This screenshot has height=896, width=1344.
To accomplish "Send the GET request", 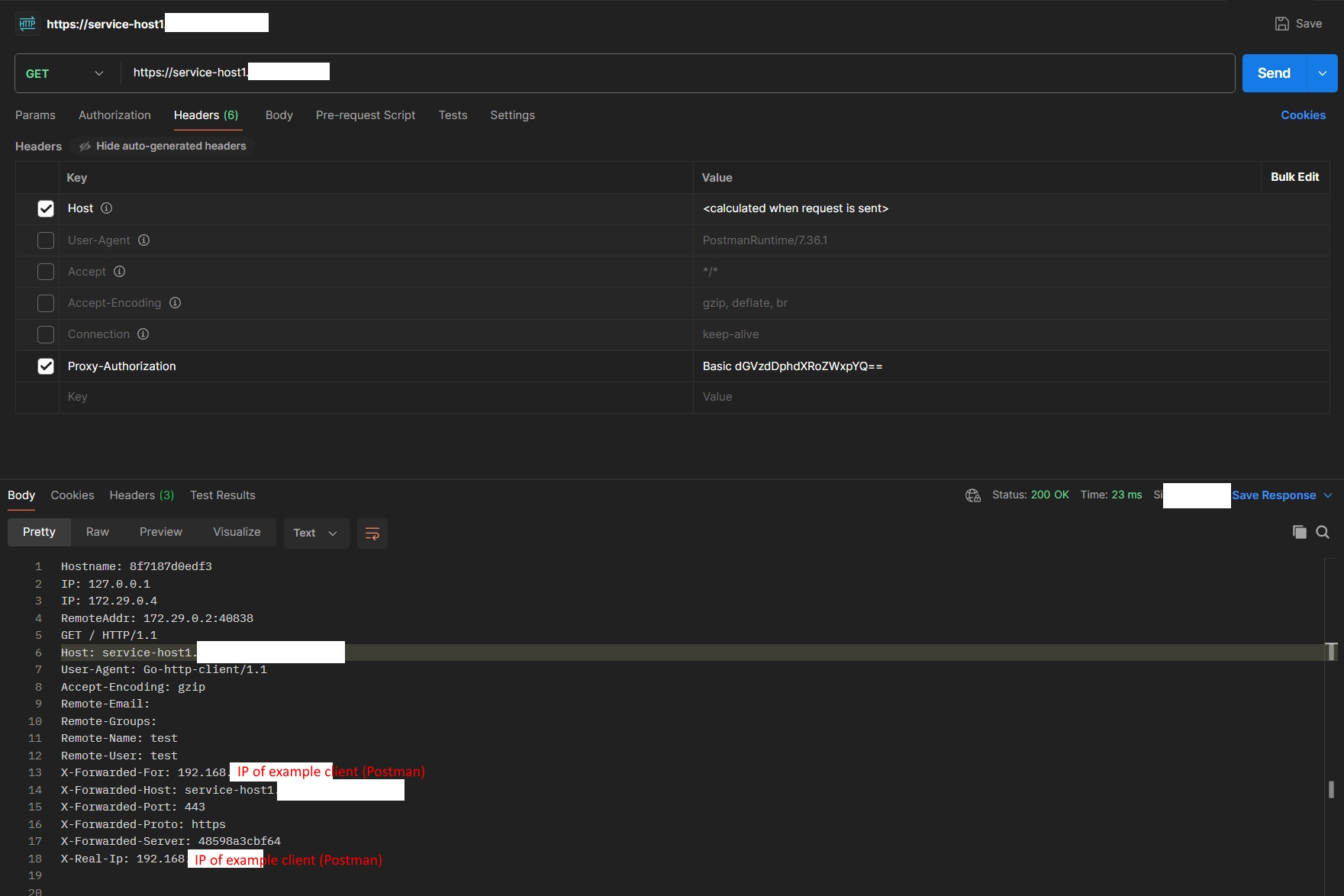I will pyautogui.click(x=1275, y=73).
